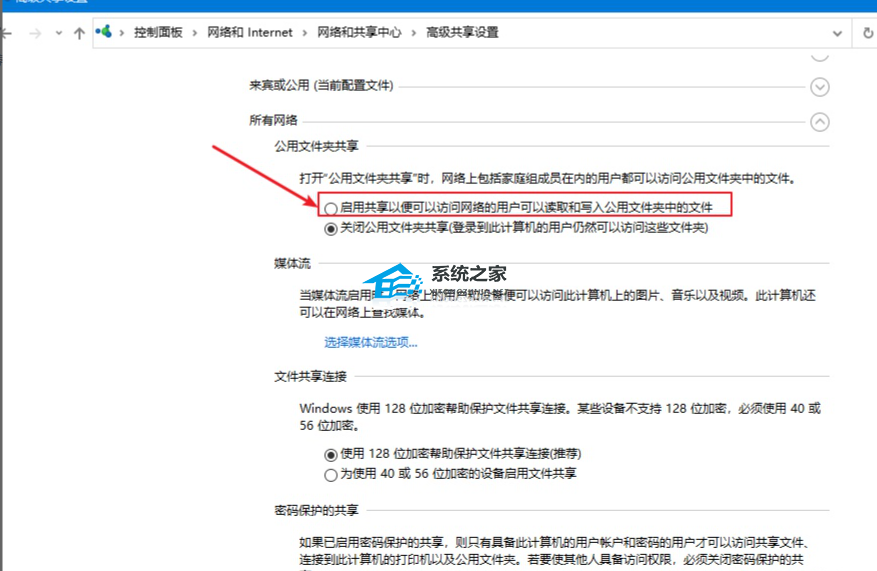
Task: Click the 公用文件夹共享 heading text
Action: tap(316, 146)
